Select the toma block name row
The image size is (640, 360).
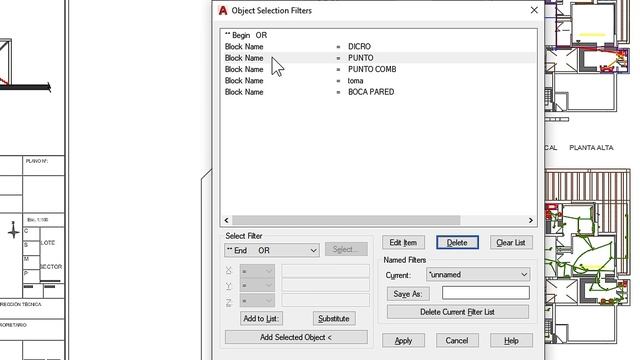[378, 81]
